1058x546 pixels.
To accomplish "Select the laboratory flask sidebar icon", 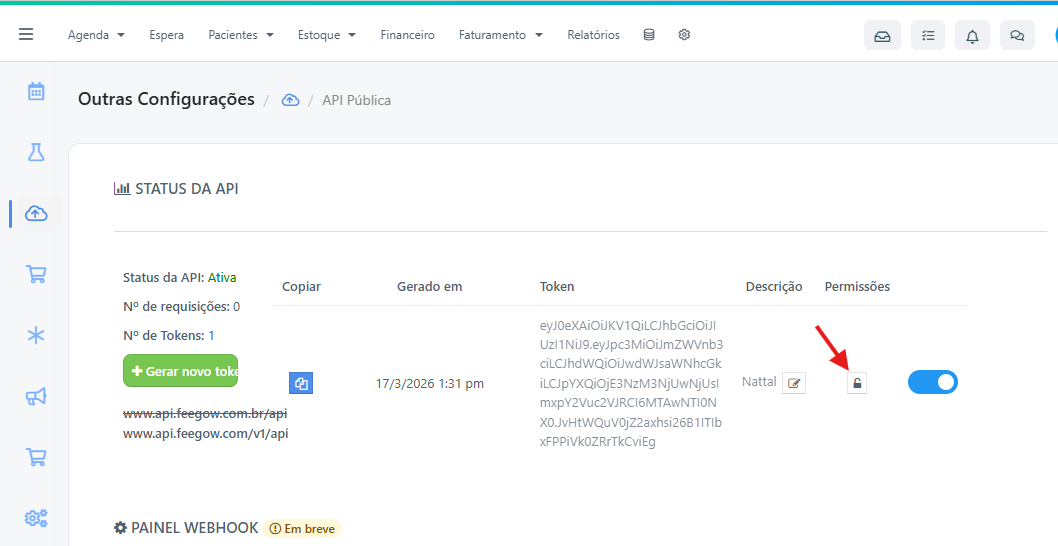I will coord(36,152).
